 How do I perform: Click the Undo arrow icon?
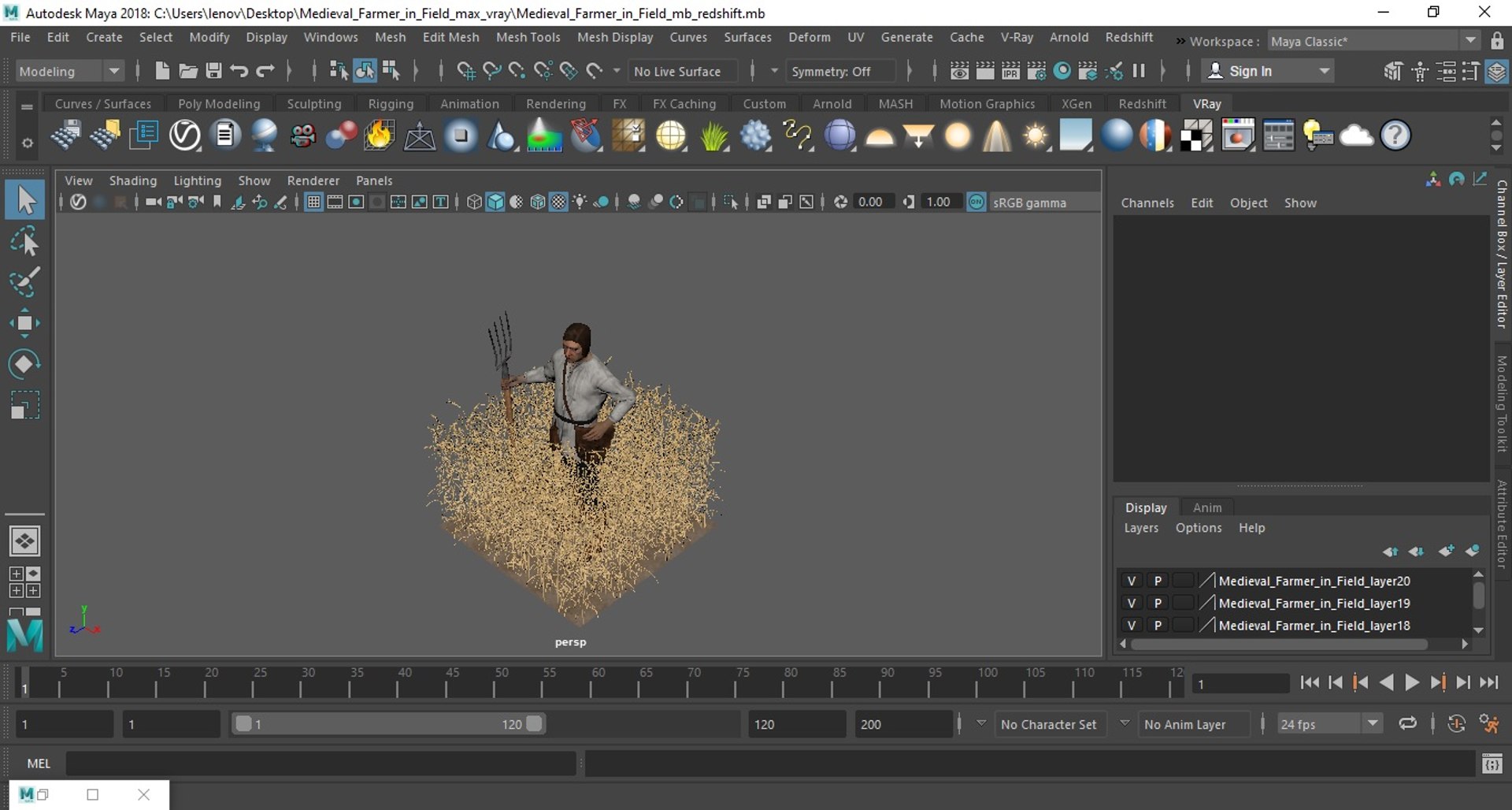pyautogui.click(x=239, y=71)
